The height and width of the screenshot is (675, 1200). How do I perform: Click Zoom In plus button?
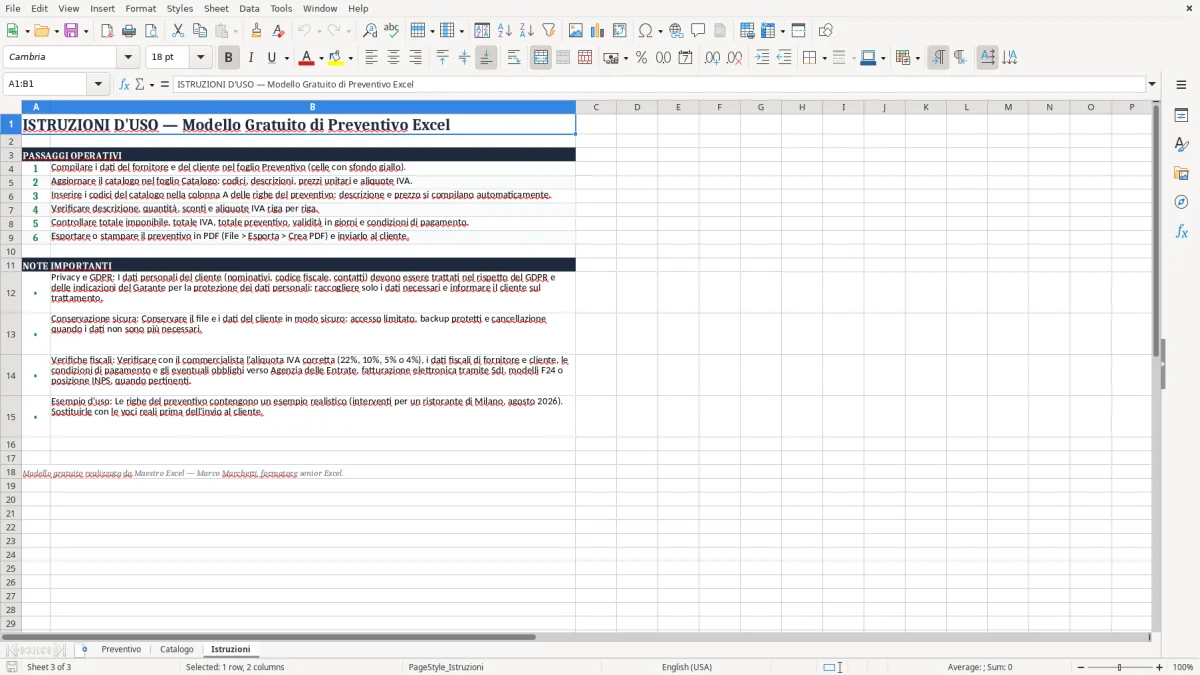tap(1160, 667)
